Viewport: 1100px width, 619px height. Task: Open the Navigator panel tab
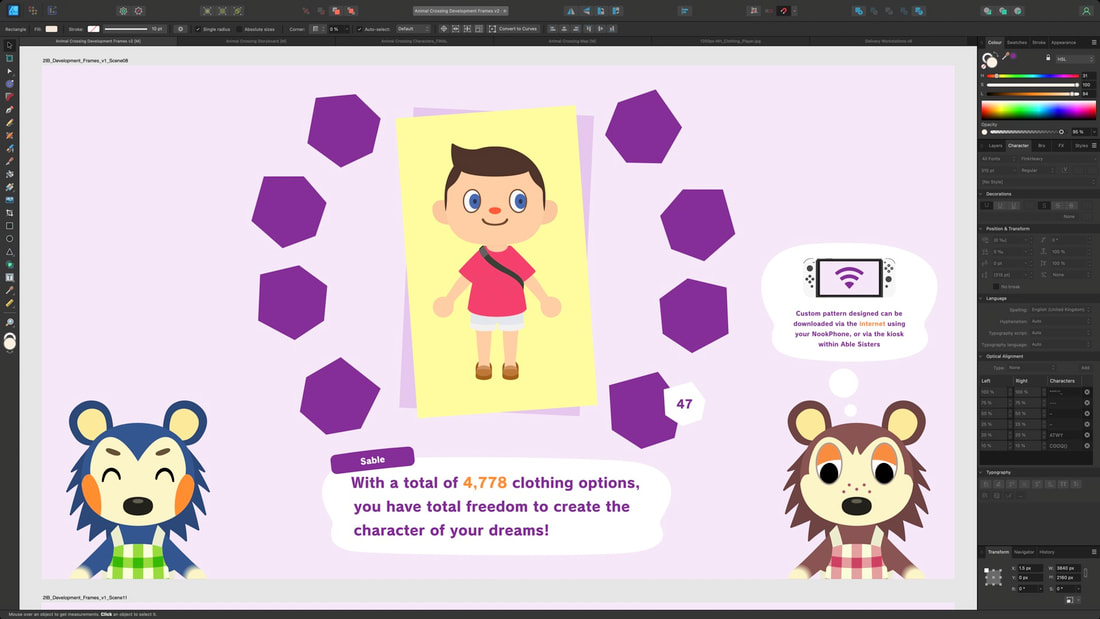point(1024,552)
